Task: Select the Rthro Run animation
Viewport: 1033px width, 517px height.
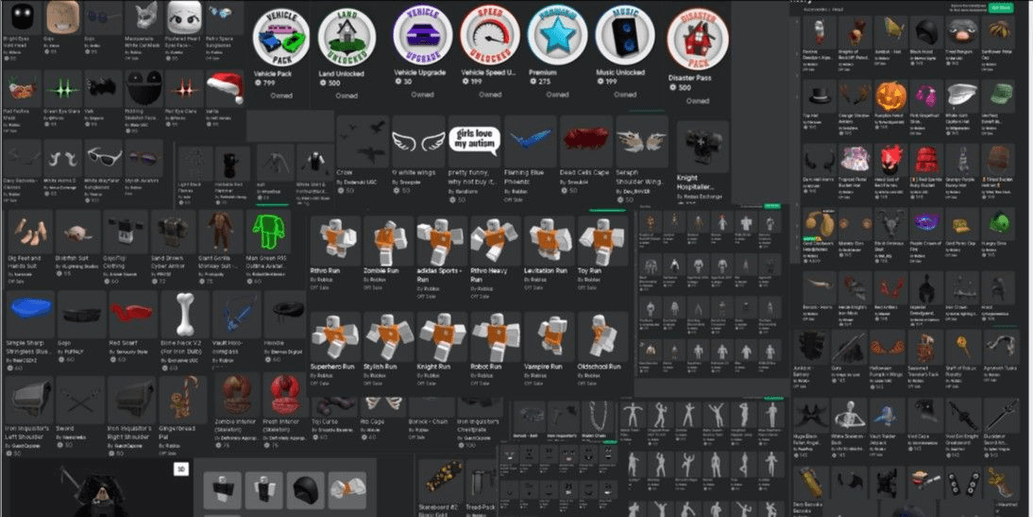Action: (335, 240)
